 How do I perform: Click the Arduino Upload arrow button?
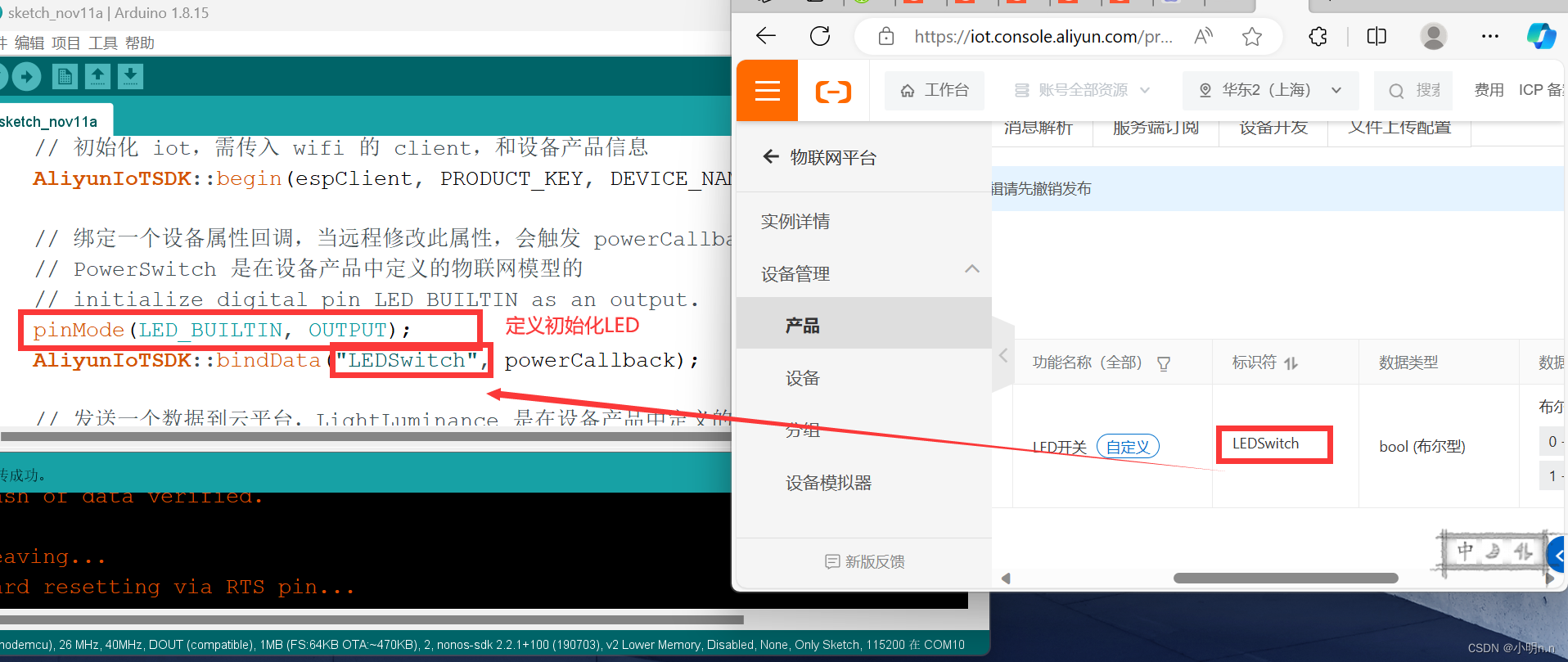(x=26, y=77)
